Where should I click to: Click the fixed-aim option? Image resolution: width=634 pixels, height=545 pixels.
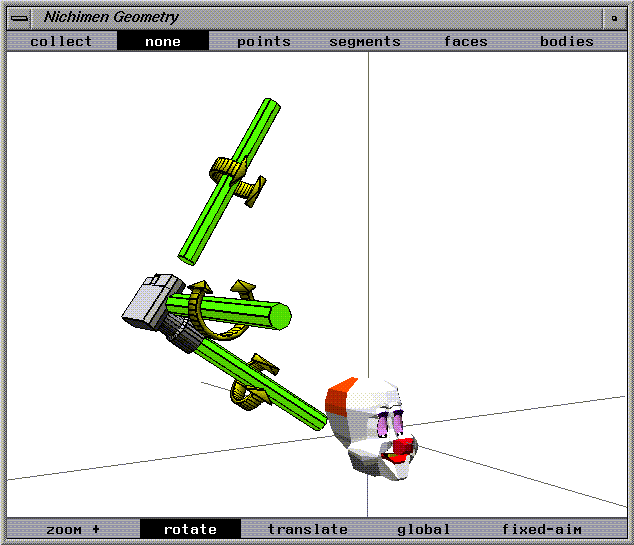tap(542, 529)
